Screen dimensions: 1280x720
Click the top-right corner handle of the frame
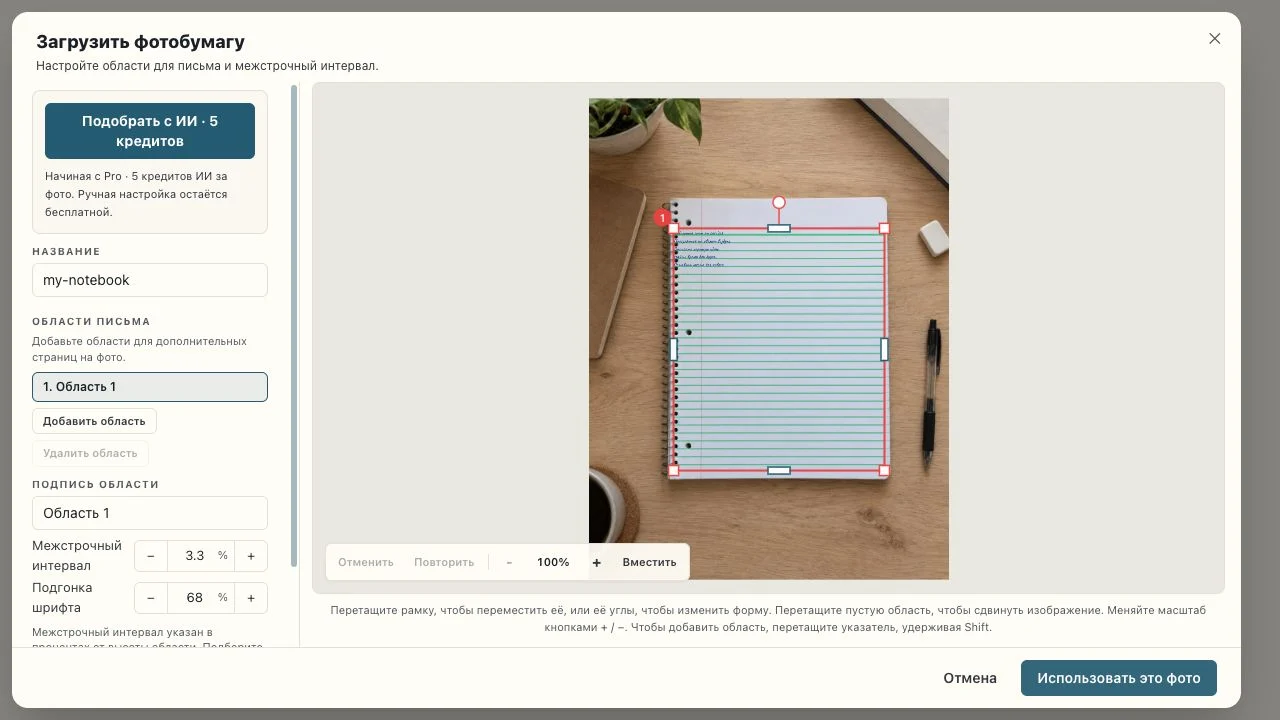[884, 229]
